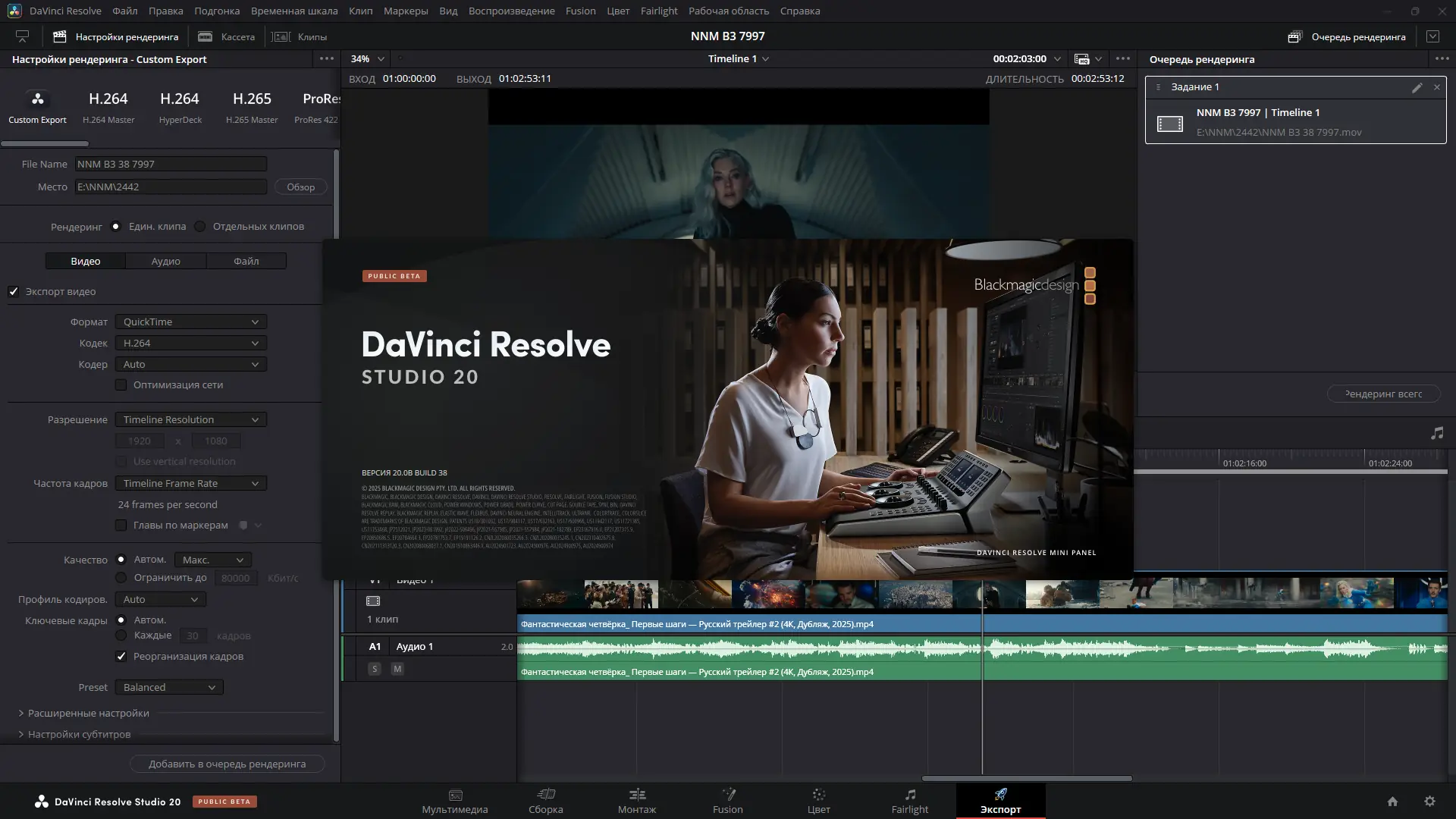The image size is (1456, 819).
Task: Toggle the Export Video checkbox
Action: coord(14,292)
